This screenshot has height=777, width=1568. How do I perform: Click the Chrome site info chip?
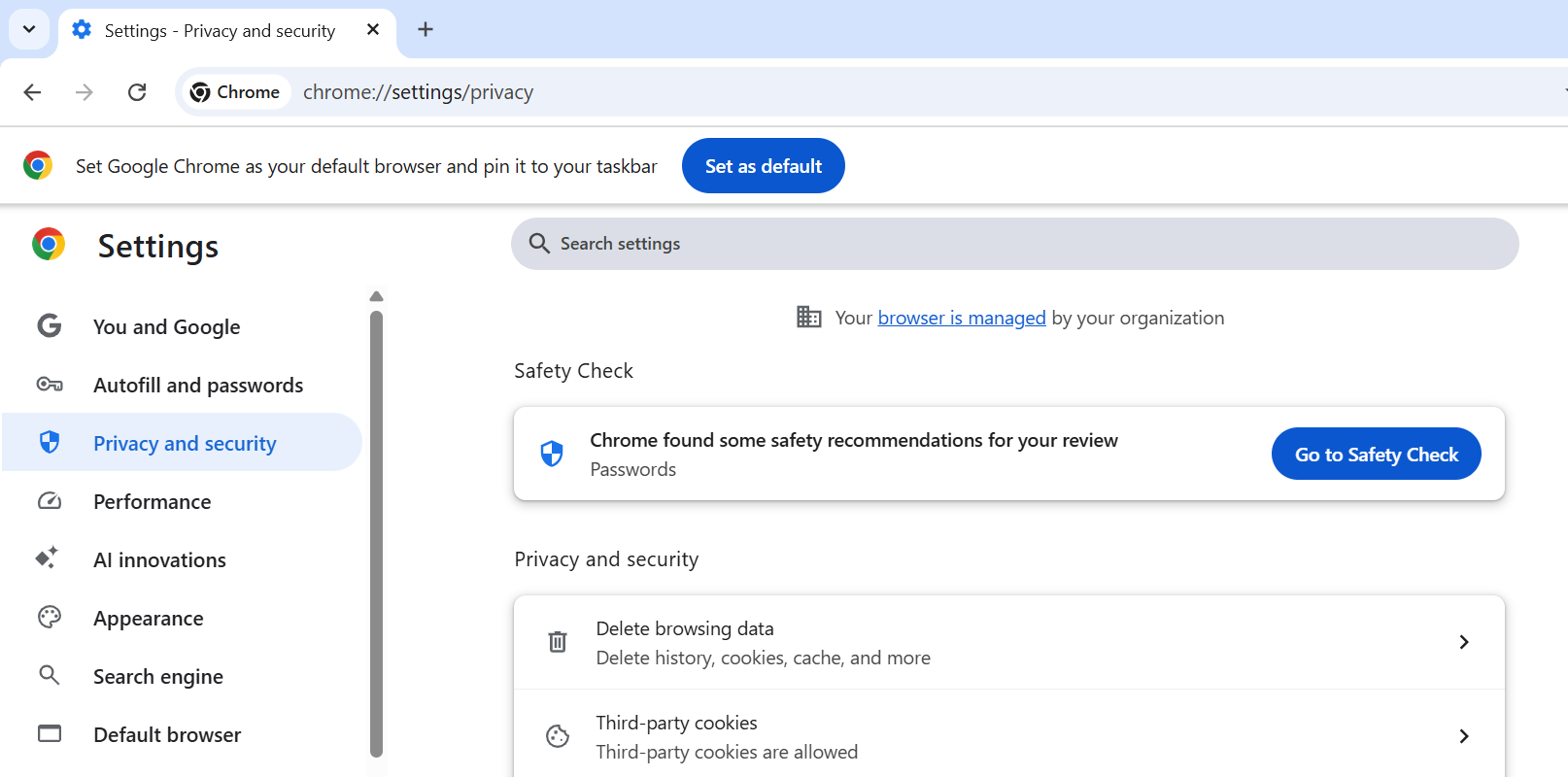click(x=236, y=92)
